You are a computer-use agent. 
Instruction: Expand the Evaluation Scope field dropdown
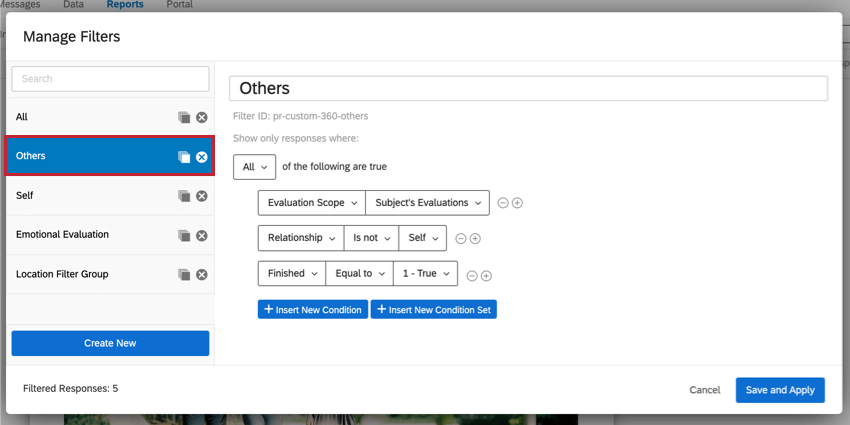pyautogui.click(x=311, y=203)
